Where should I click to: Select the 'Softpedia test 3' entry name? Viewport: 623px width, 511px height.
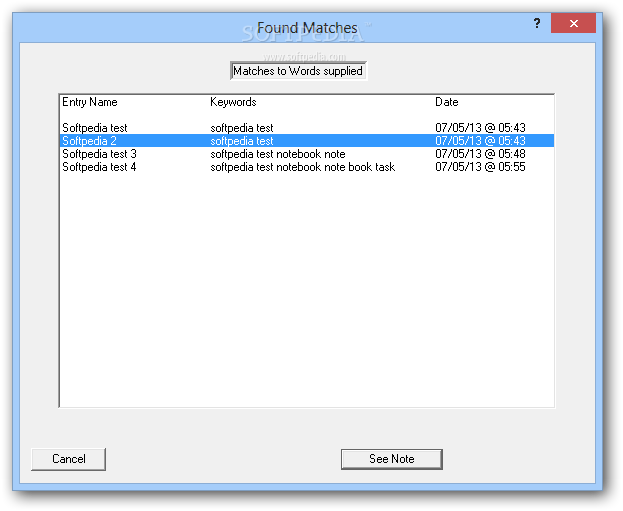tap(99, 154)
